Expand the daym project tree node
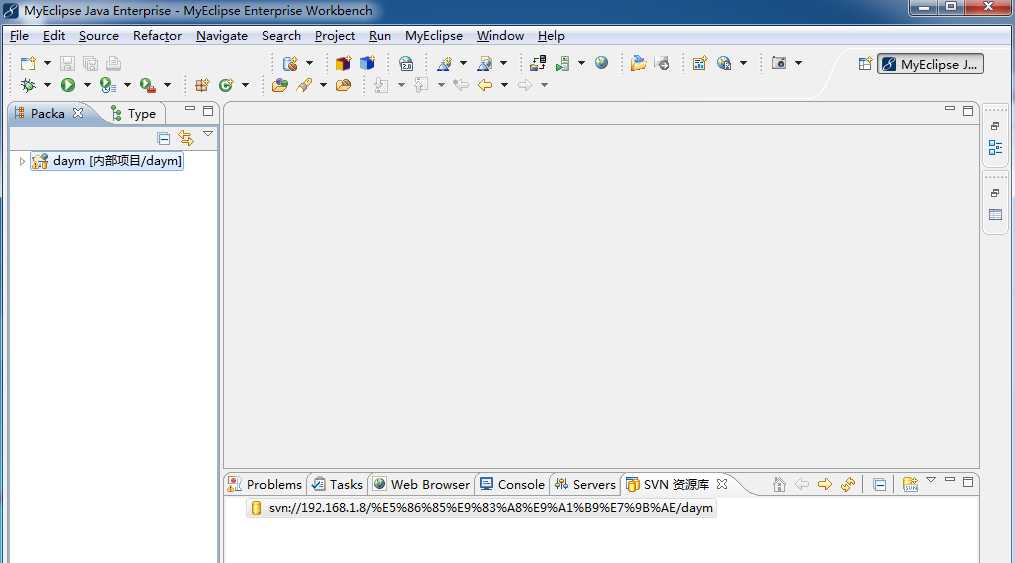 [22, 161]
